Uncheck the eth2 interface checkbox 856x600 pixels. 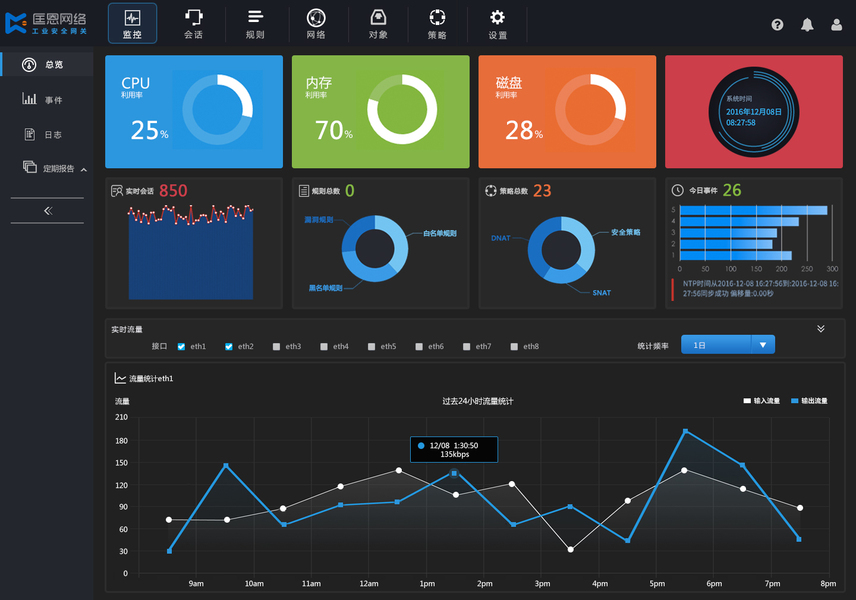point(229,347)
